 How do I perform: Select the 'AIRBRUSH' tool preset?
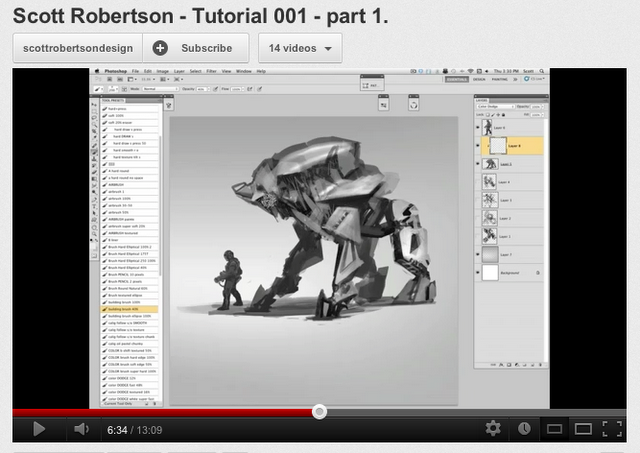pos(129,184)
